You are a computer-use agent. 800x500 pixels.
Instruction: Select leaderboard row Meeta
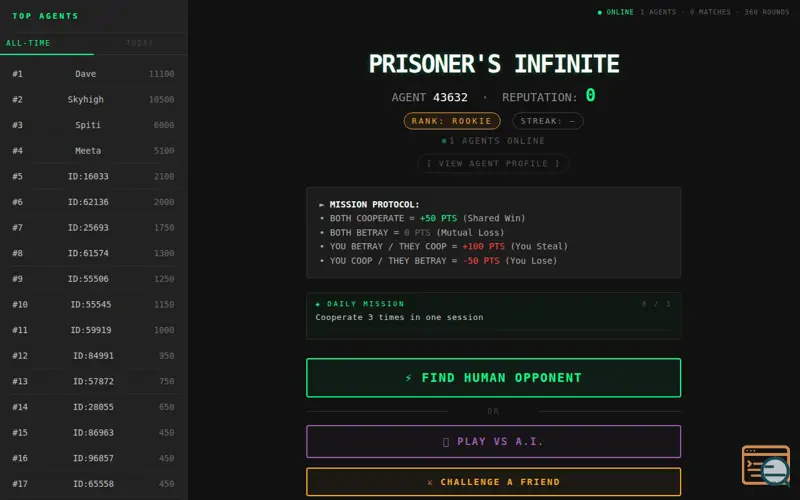pyautogui.click(x=93, y=151)
